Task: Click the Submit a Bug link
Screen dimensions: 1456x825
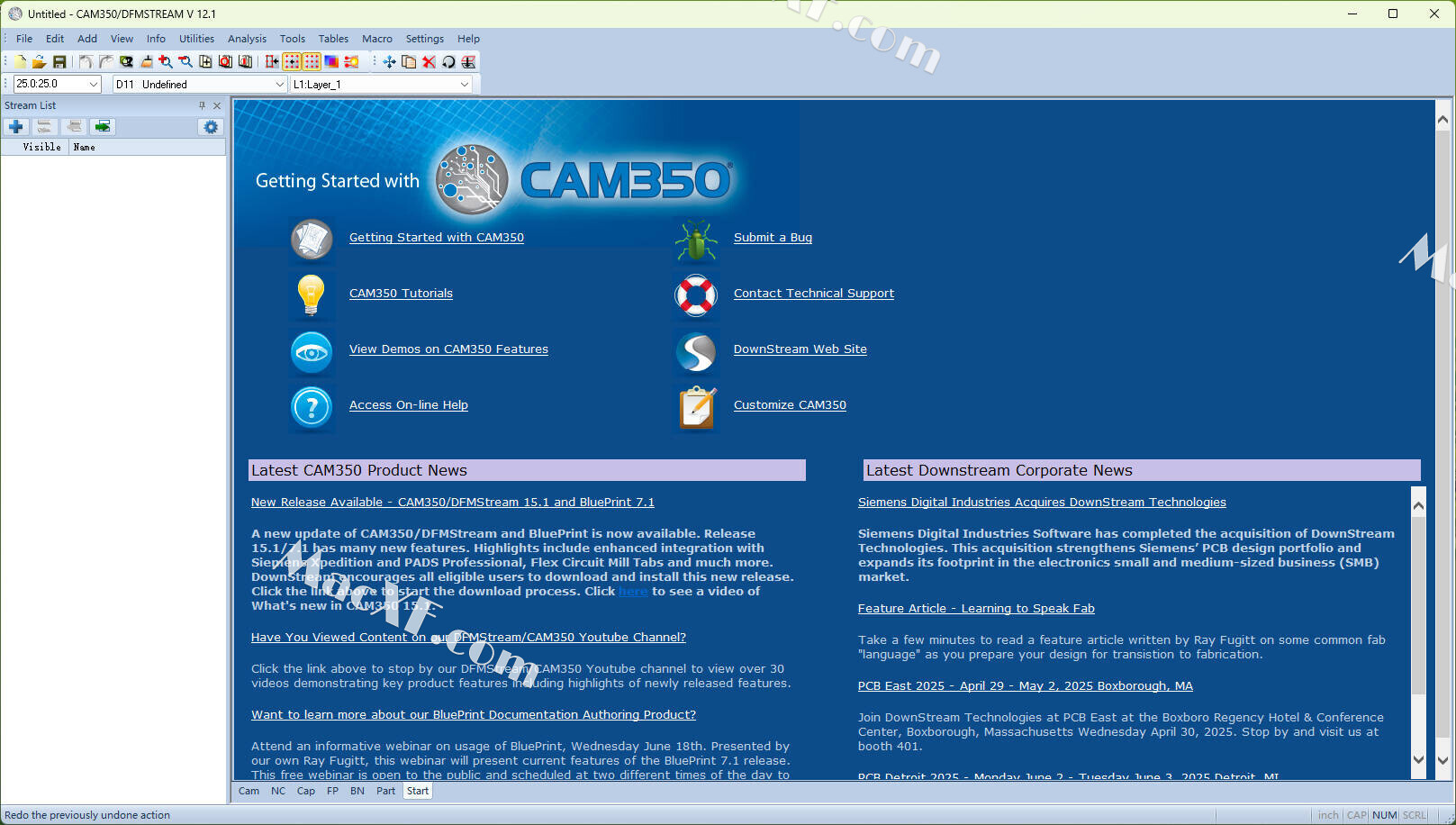Action: click(x=773, y=238)
